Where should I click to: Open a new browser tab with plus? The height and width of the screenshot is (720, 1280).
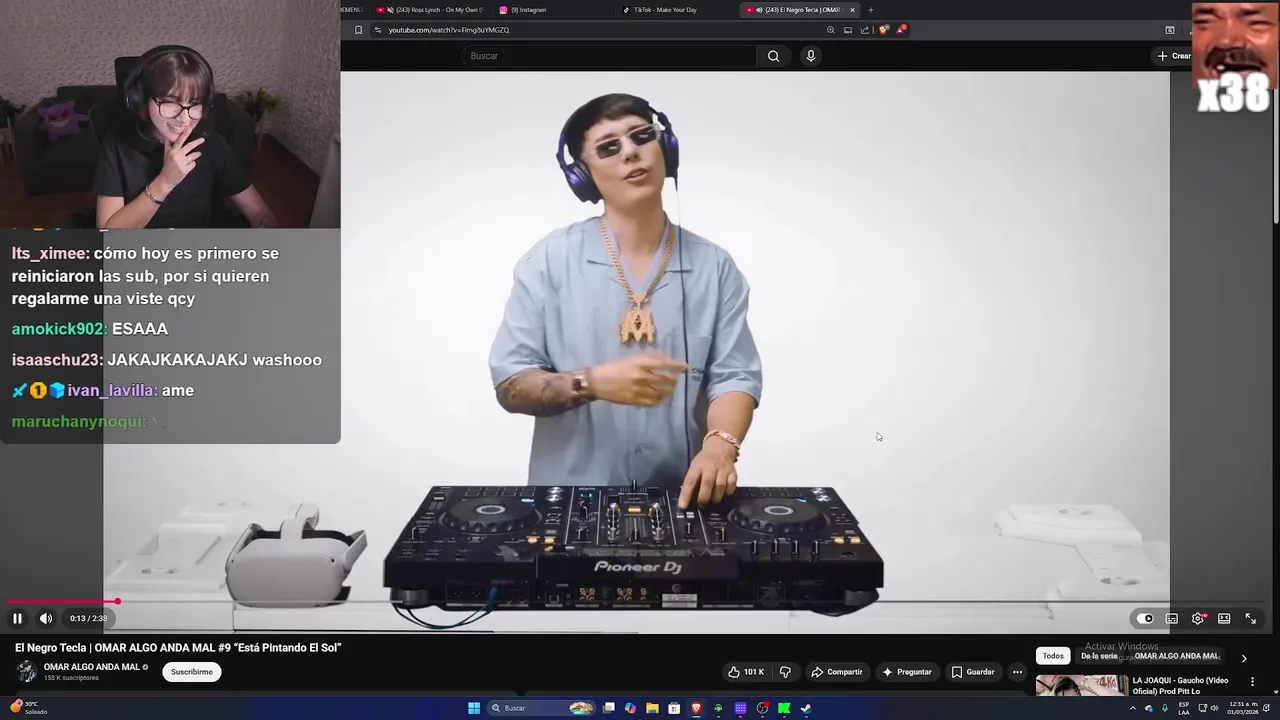(870, 10)
